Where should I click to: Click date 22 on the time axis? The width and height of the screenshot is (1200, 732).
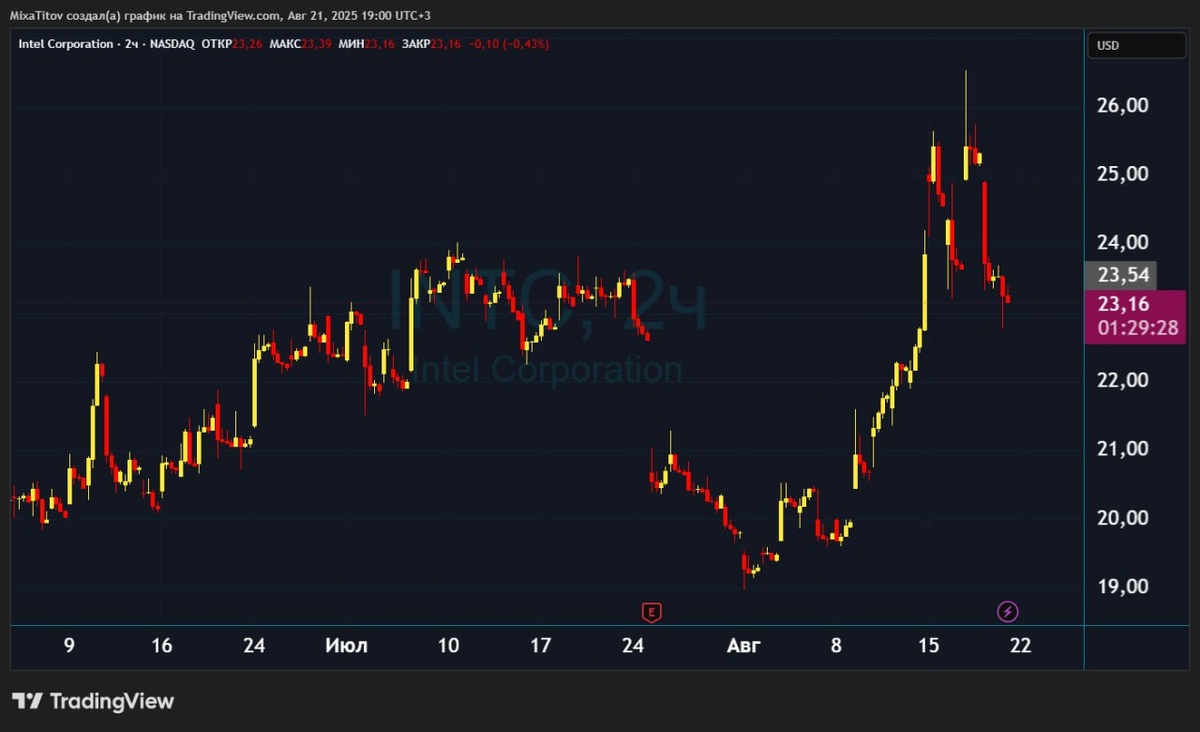pos(1021,646)
